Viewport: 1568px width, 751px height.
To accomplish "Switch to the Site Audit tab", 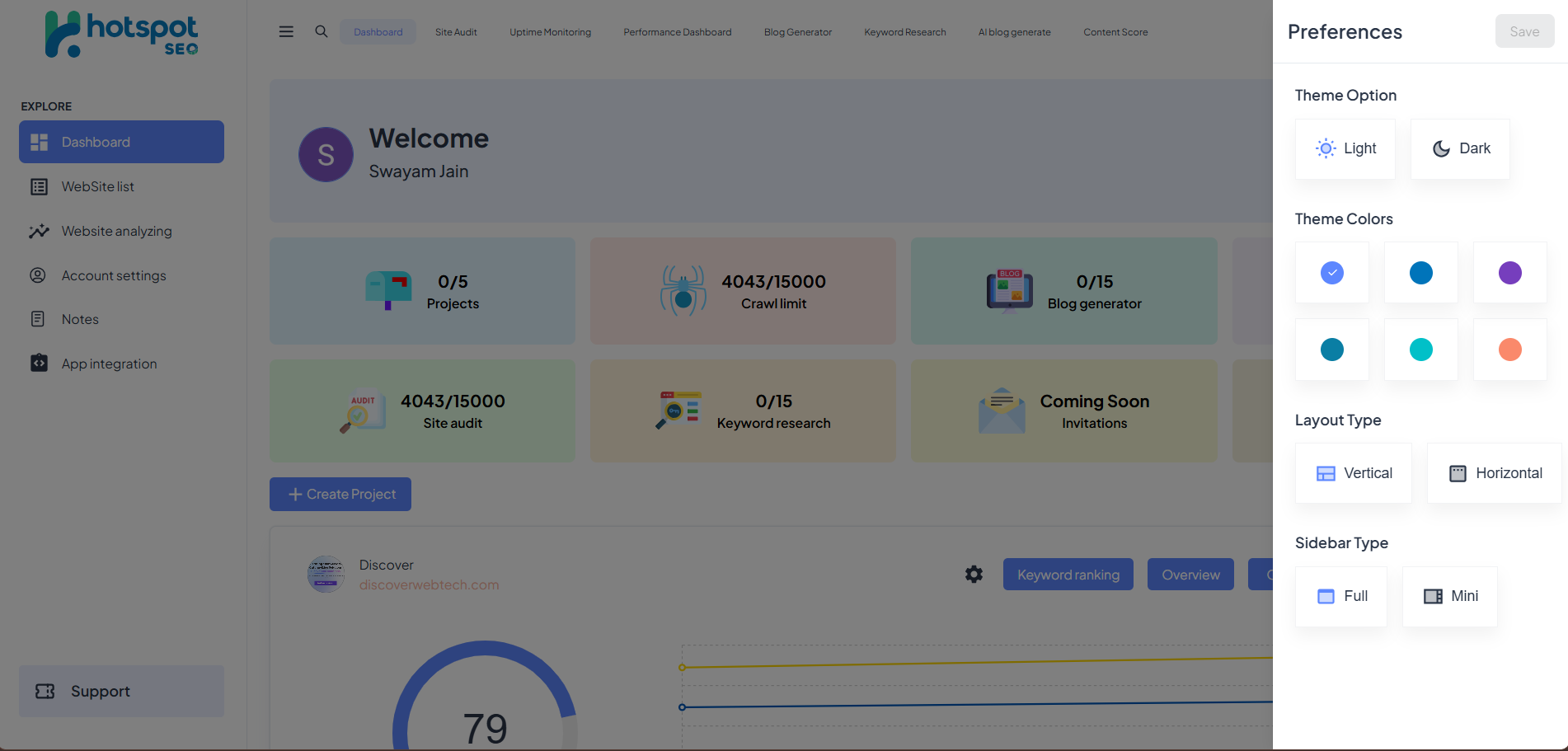I will coord(456,32).
